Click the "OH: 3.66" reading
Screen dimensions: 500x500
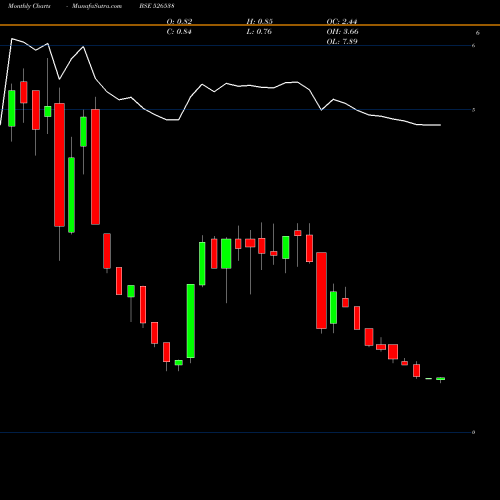point(342,32)
